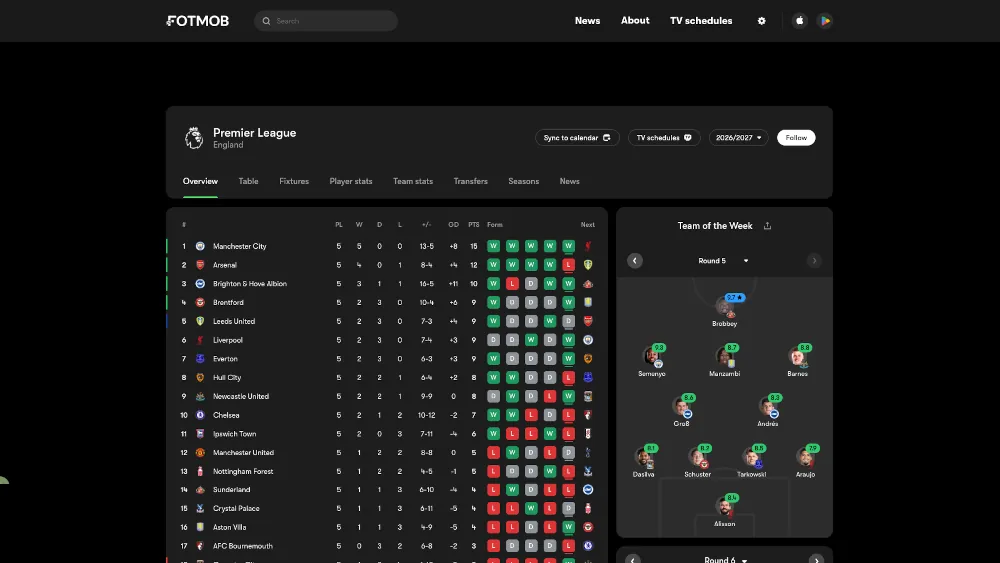
Task: Click the search magnifier icon
Action: pos(267,21)
